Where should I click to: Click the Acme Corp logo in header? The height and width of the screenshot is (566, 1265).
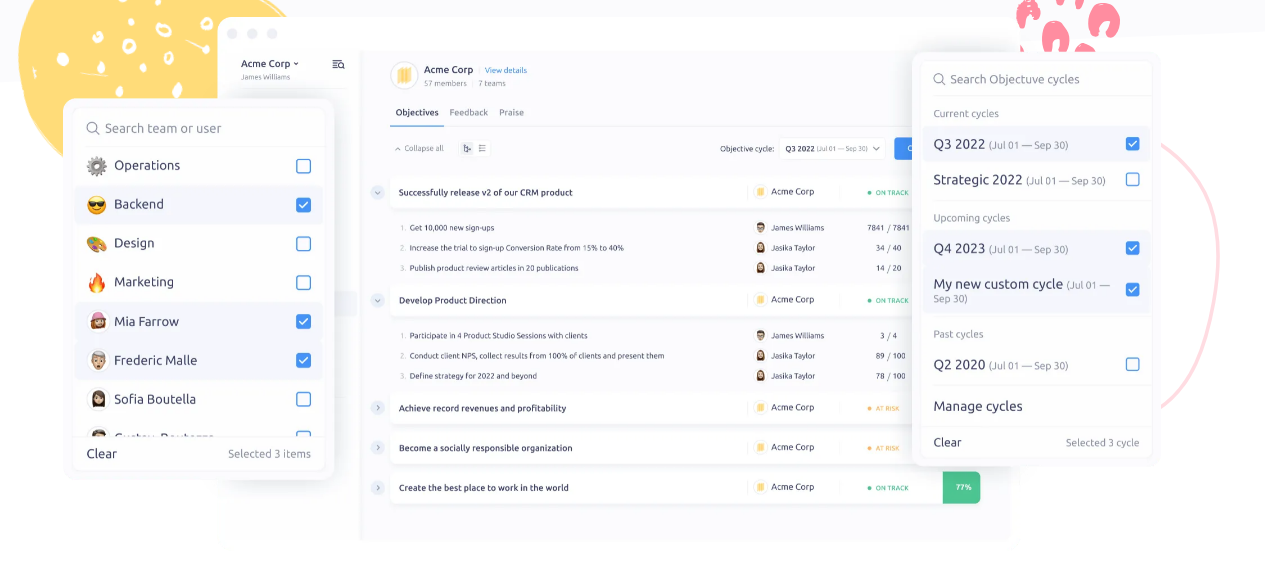click(404, 75)
